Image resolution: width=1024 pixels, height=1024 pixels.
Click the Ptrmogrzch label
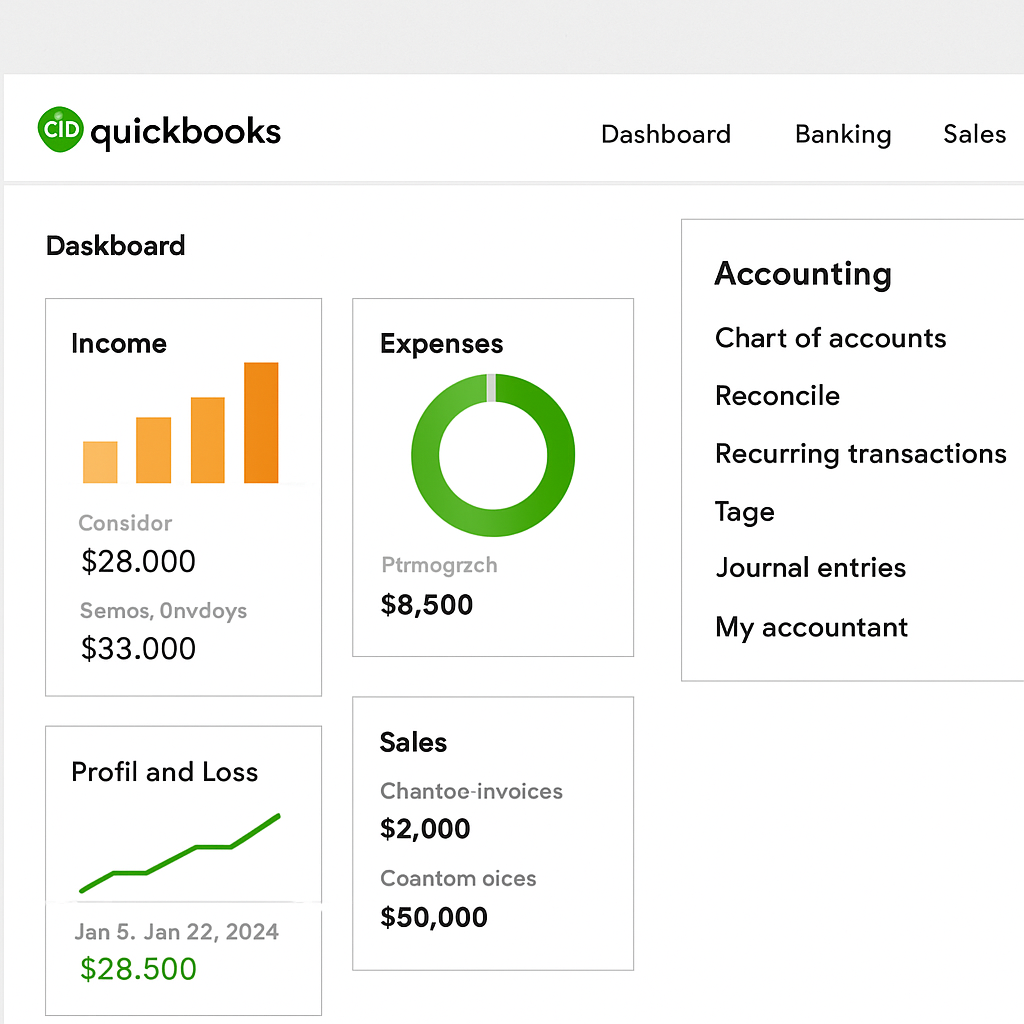tap(439, 566)
